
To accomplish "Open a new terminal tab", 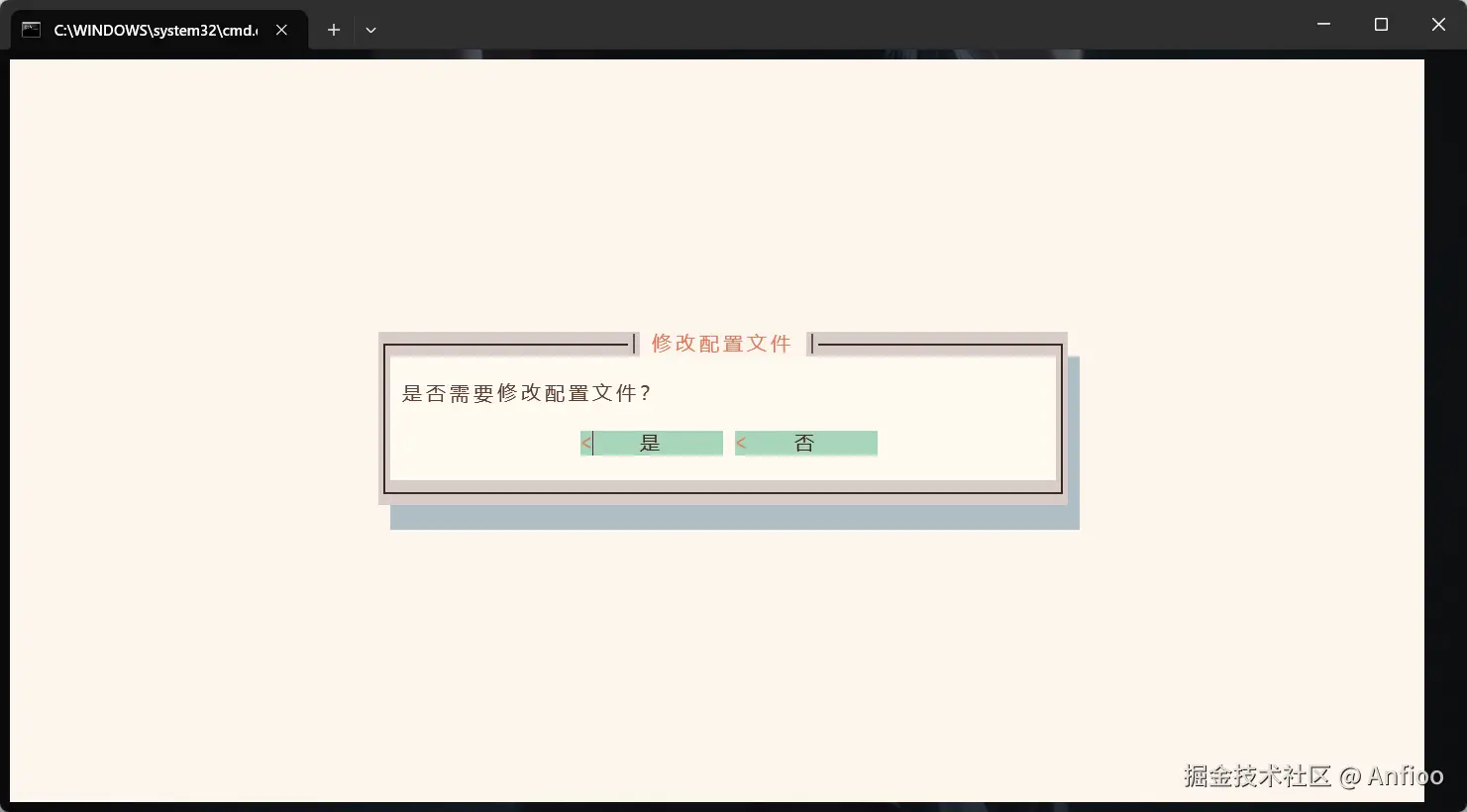I will click(x=334, y=30).
